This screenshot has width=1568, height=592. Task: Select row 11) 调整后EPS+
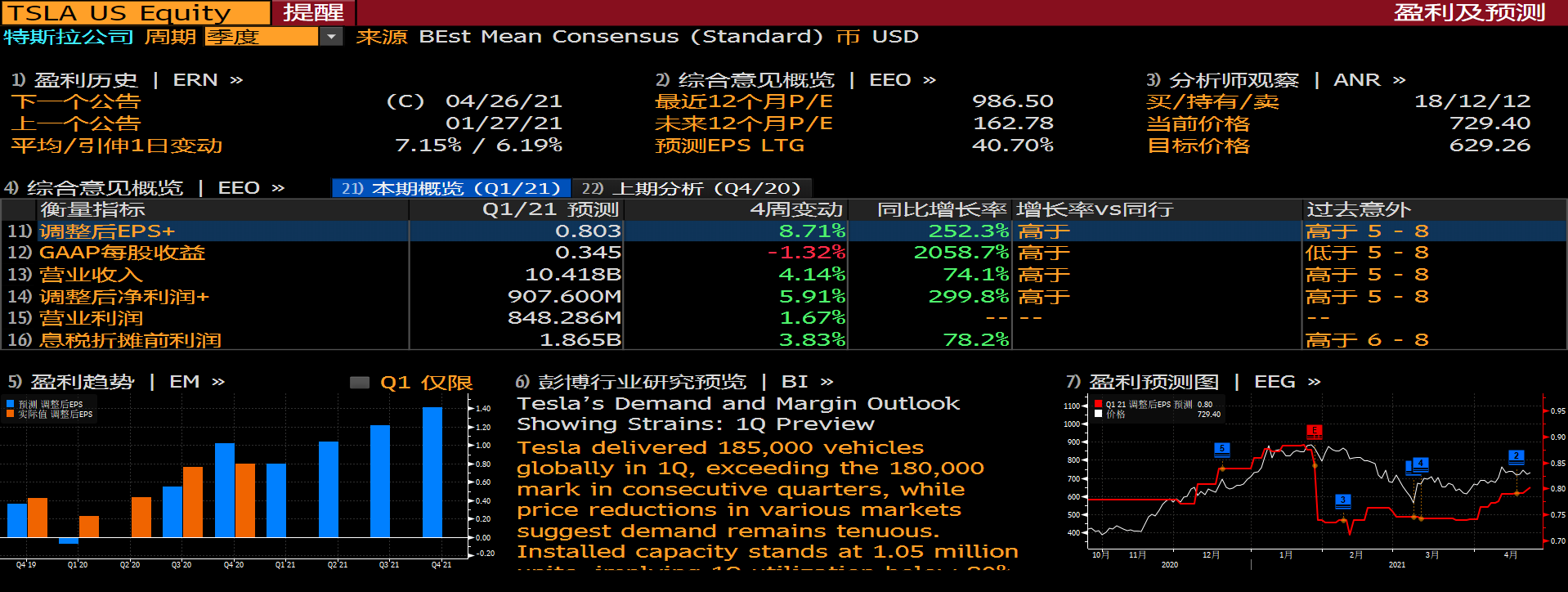click(783, 231)
